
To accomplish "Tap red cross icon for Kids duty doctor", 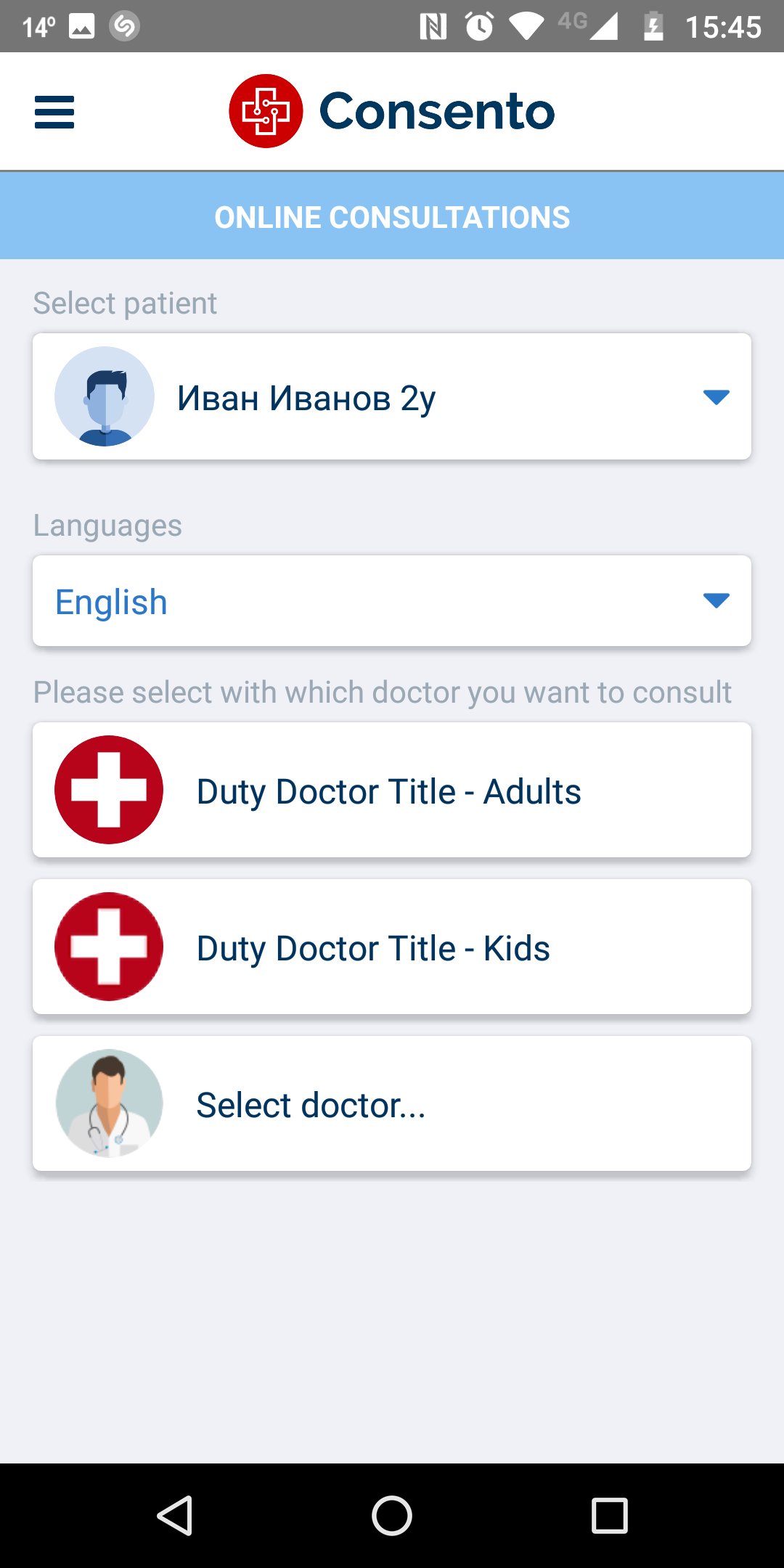I will tap(109, 947).
